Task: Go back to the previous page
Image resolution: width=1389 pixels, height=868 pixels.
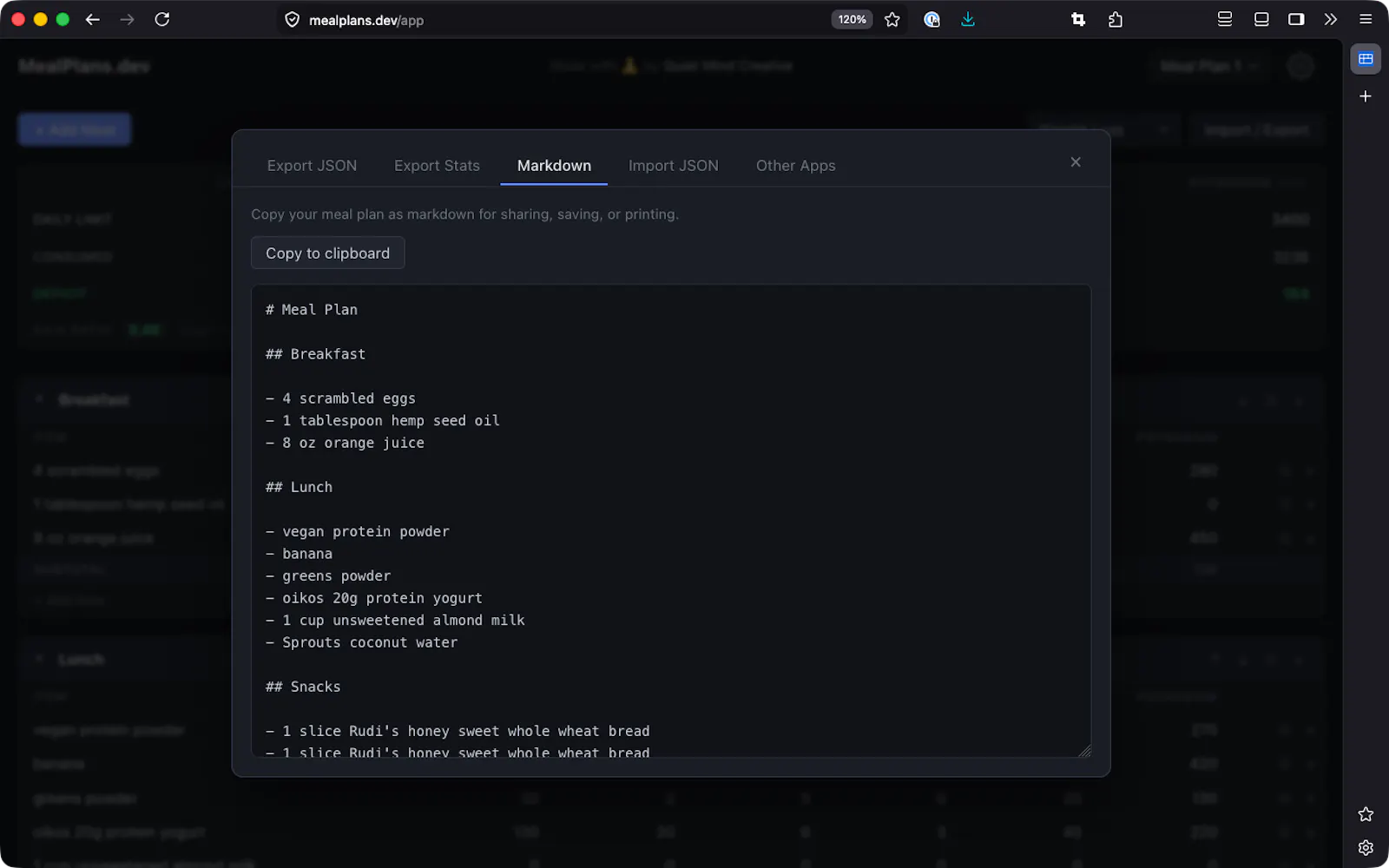Action: (x=93, y=19)
